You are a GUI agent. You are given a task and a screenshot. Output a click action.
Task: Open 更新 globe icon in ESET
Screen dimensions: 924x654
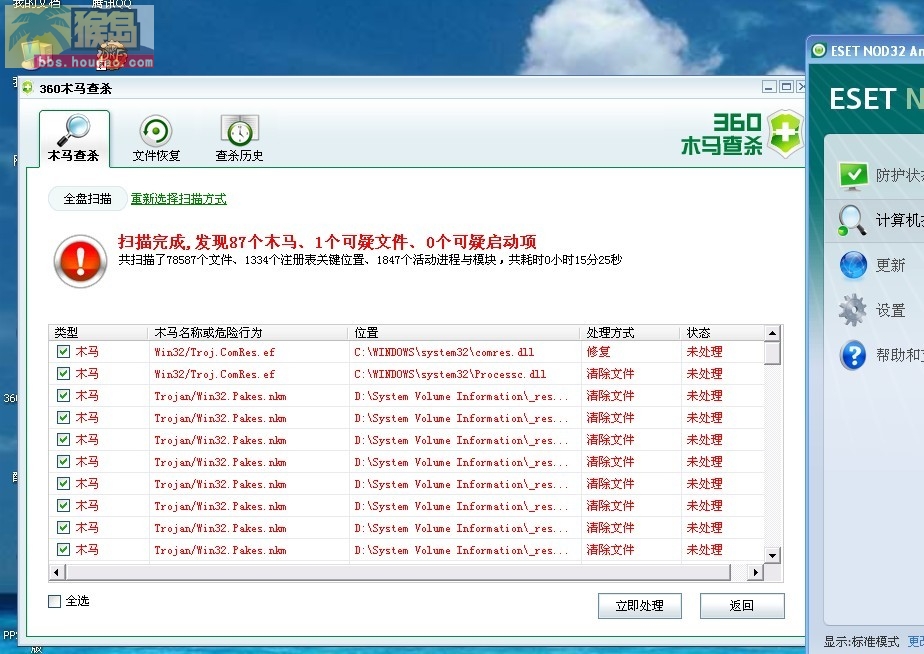point(853,265)
